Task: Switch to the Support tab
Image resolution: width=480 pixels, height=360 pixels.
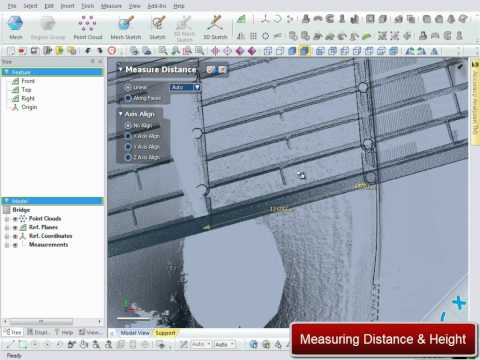Action: (165, 333)
